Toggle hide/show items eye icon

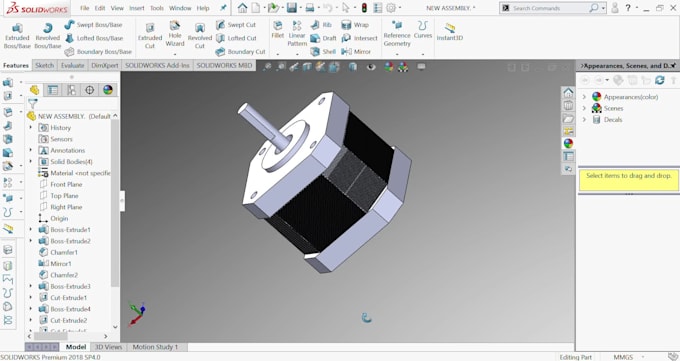tap(371, 67)
